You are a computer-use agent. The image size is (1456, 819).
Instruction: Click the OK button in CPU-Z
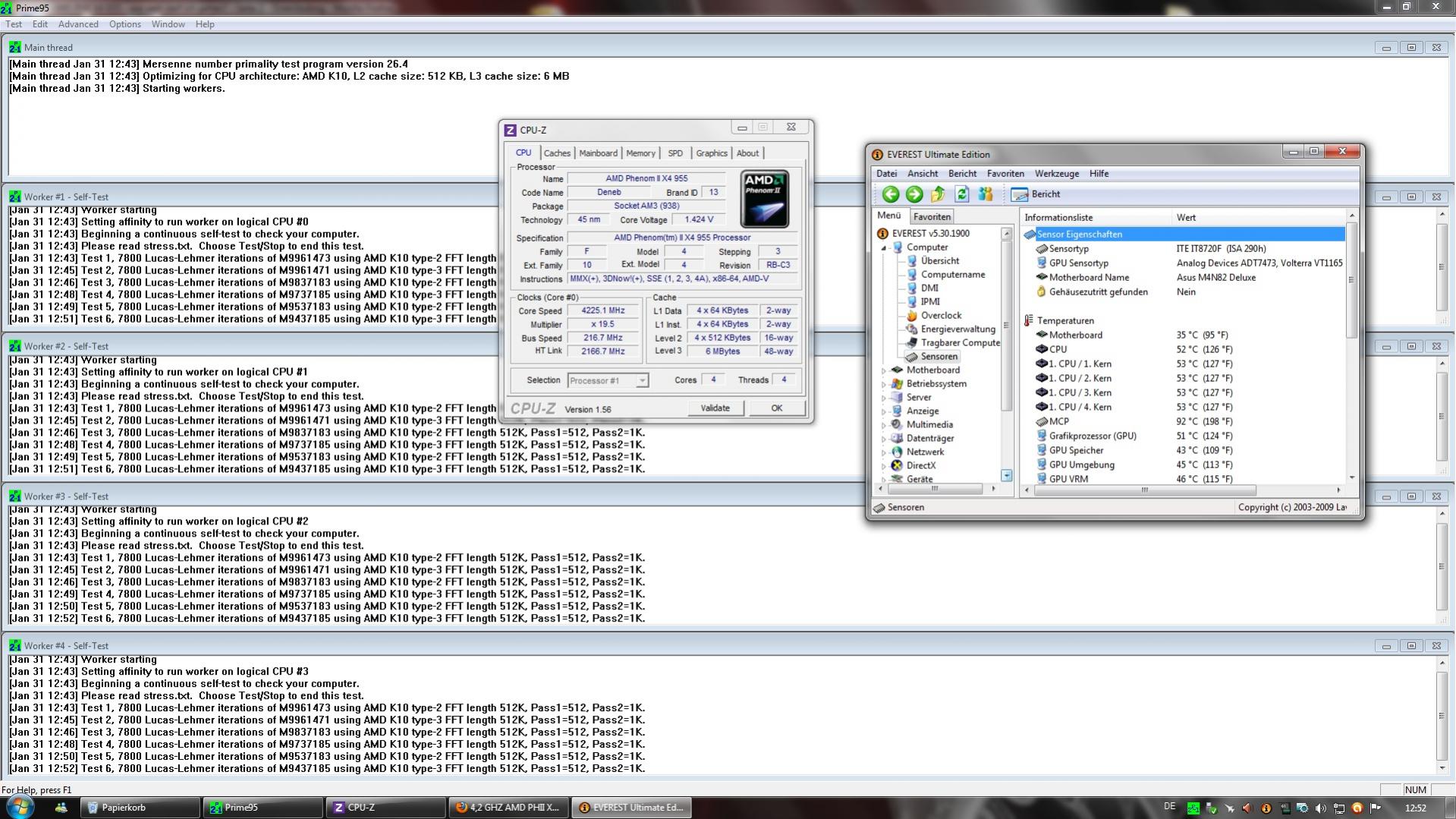[x=776, y=408]
